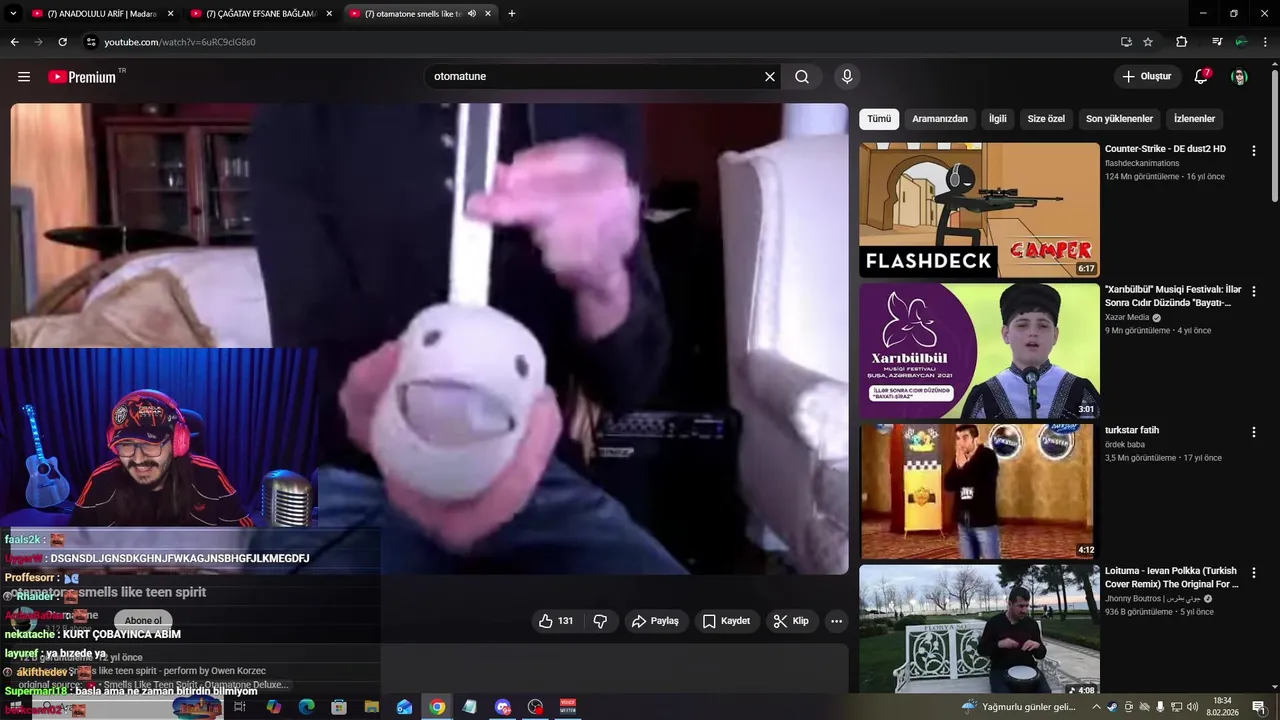Open the media control icon in Chrome toolbar
This screenshot has width=1280, height=720.
[x=1216, y=42]
